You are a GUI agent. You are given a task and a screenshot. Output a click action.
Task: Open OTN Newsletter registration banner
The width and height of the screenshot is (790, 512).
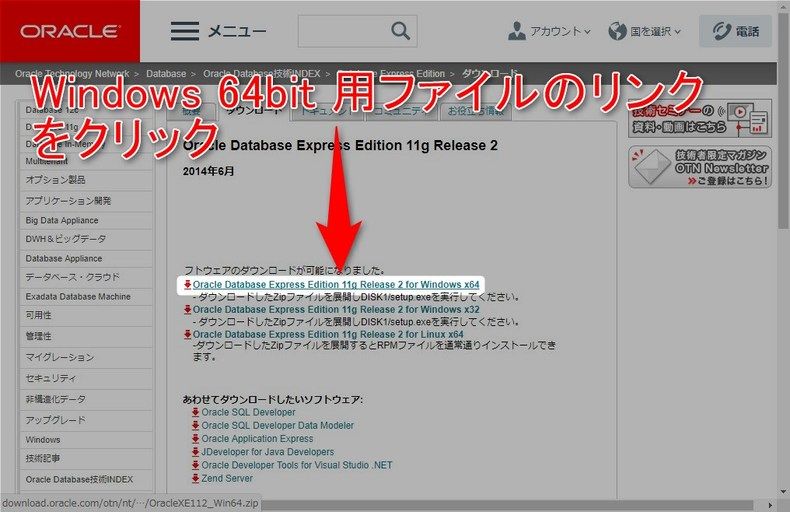click(700, 167)
